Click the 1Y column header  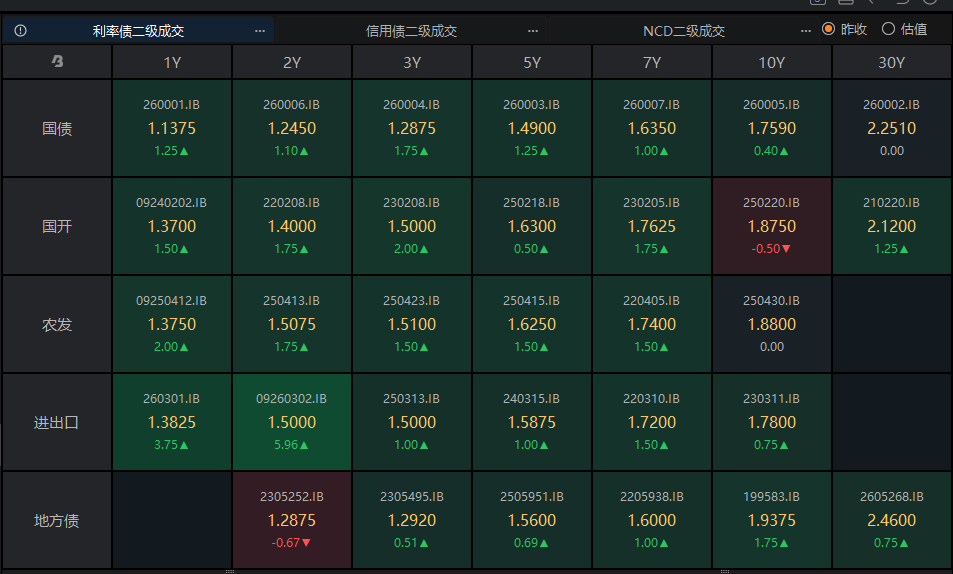click(172, 62)
